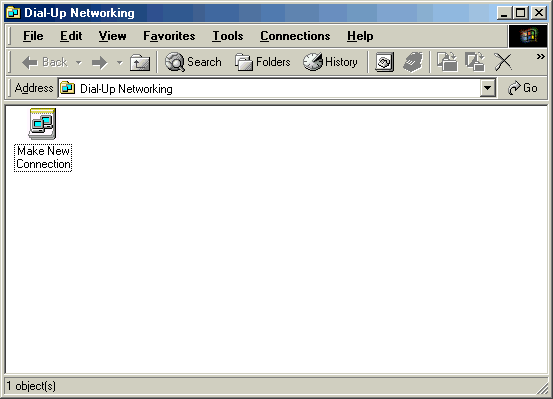Open the Connections menu

click(x=295, y=36)
